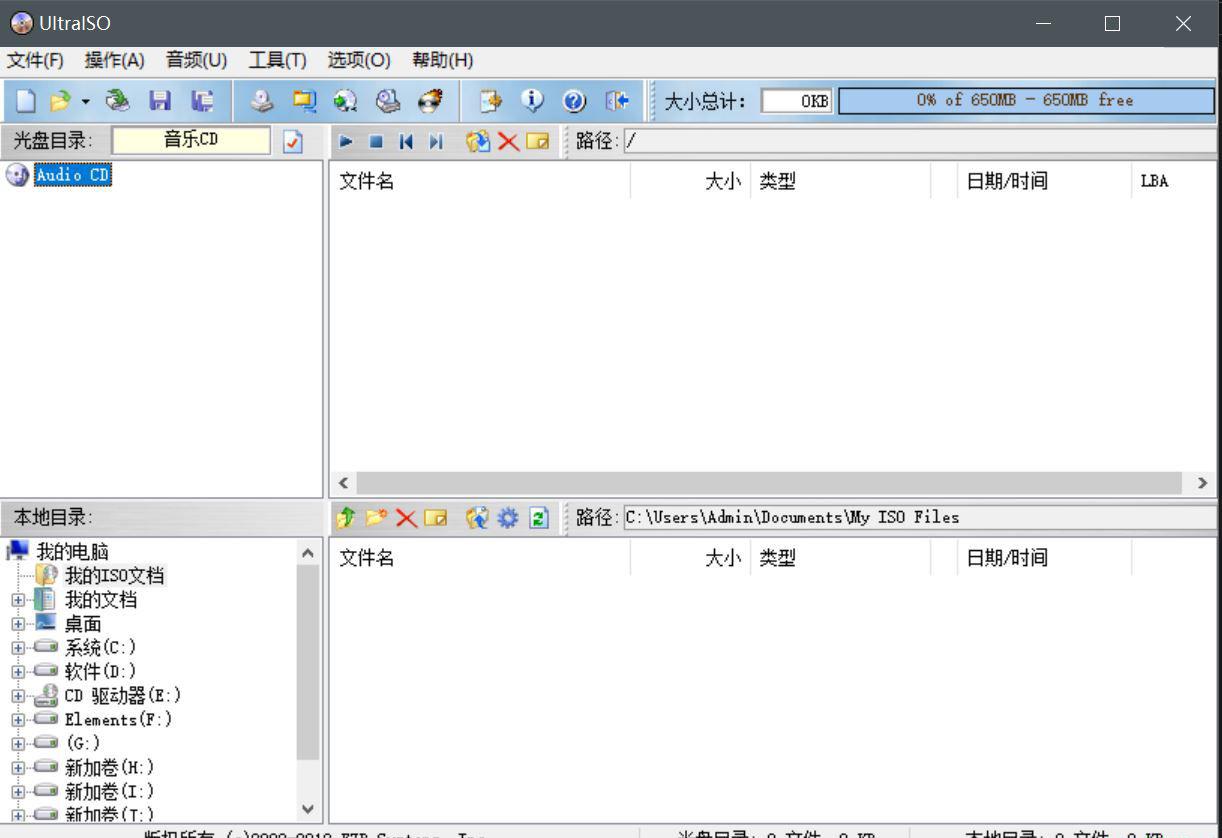Click the New blank document icon
Viewport: 1222px width, 838px height.
click(27, 101)
